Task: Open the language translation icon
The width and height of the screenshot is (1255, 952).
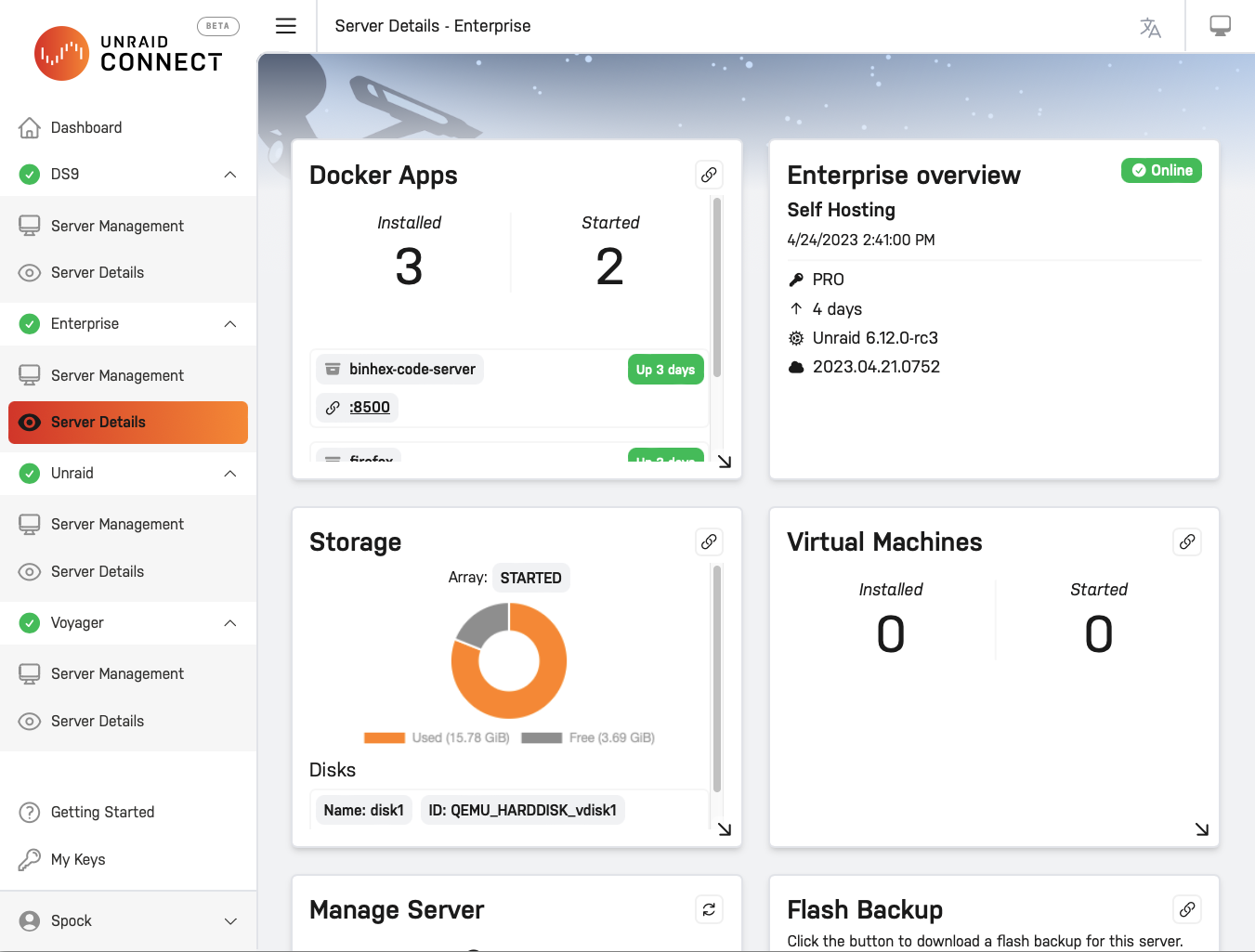Action: click(1150, 27)
